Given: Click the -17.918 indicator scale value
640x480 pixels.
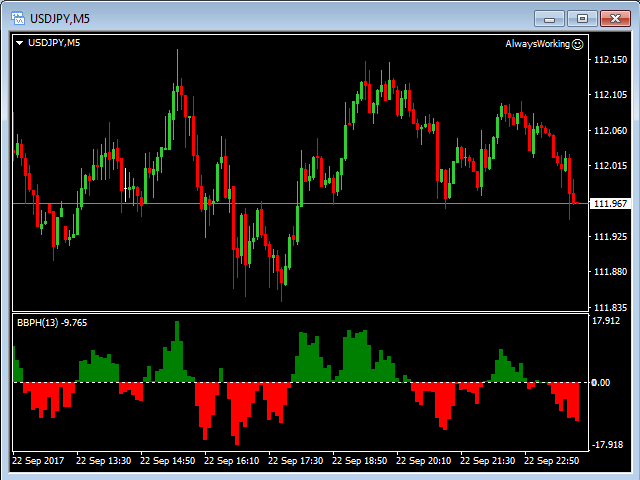Looking at the screenshot, I should point(607,445).
